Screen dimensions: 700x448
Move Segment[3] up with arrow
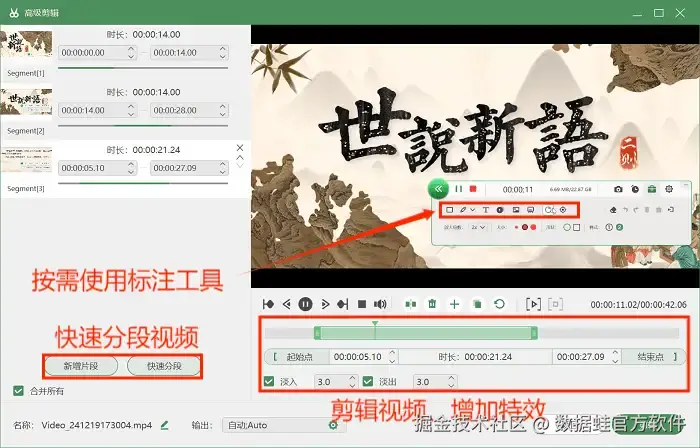pos(240,158)
